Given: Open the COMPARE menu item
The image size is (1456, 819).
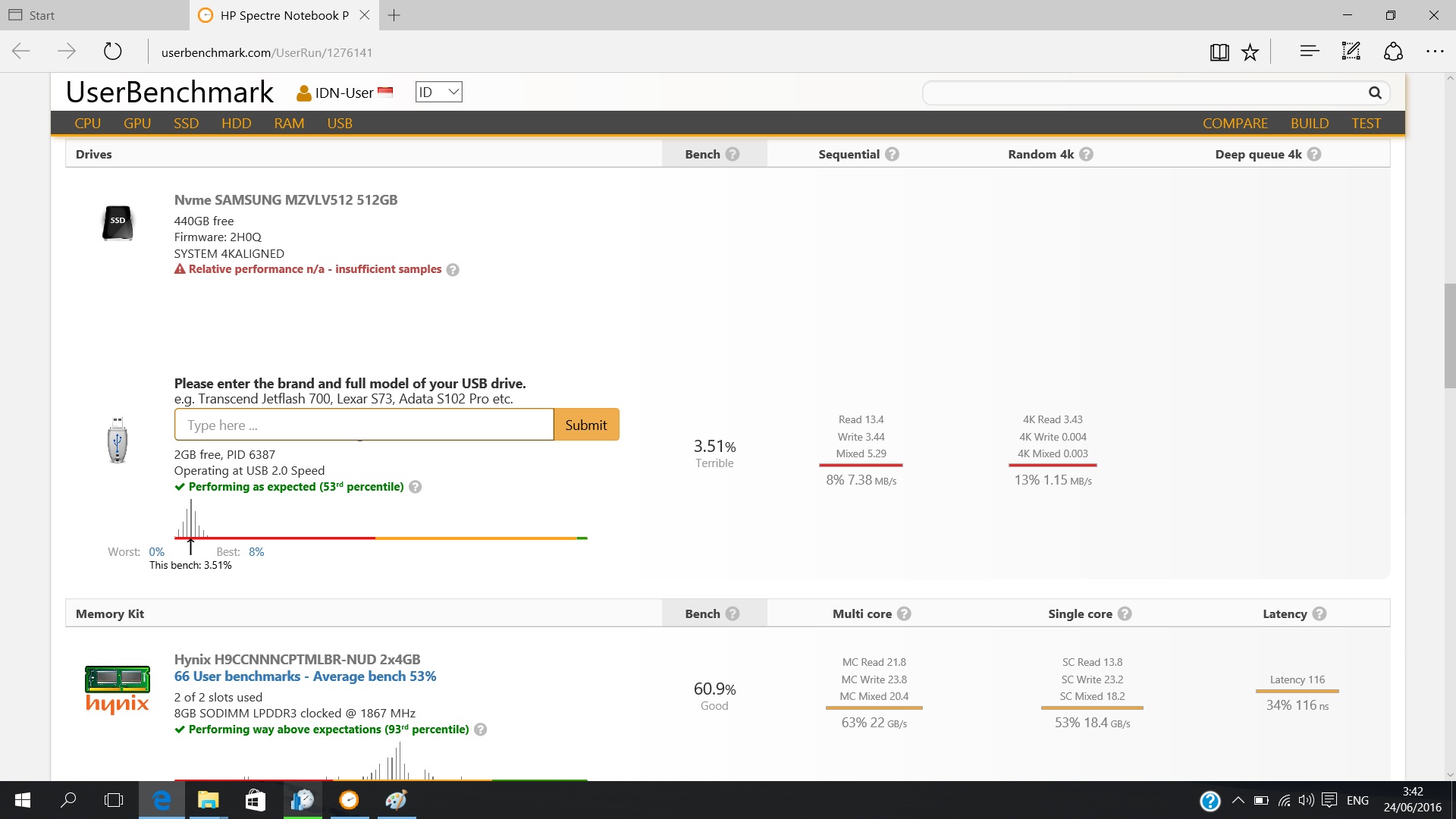Looking at the screenshot, I should point(1235,123).
